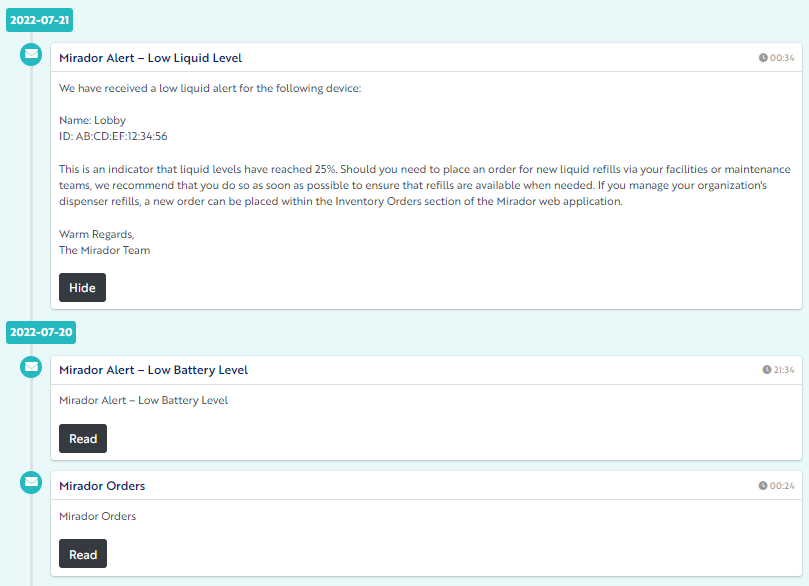
Task: Select the 2022-07-21 date label
Action: (40, 20)
